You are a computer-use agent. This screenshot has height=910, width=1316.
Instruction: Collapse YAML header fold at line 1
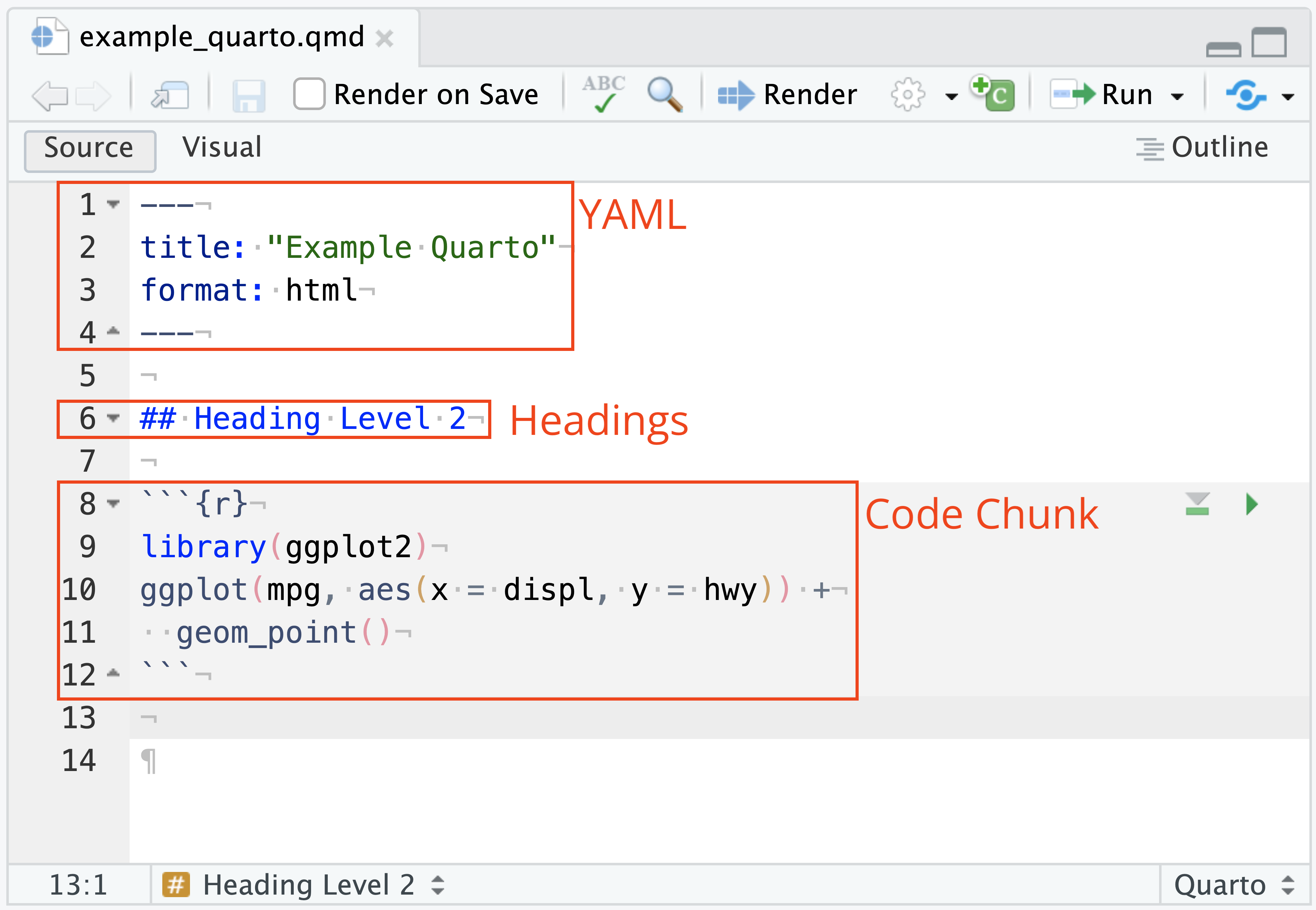tap(114, 204)
